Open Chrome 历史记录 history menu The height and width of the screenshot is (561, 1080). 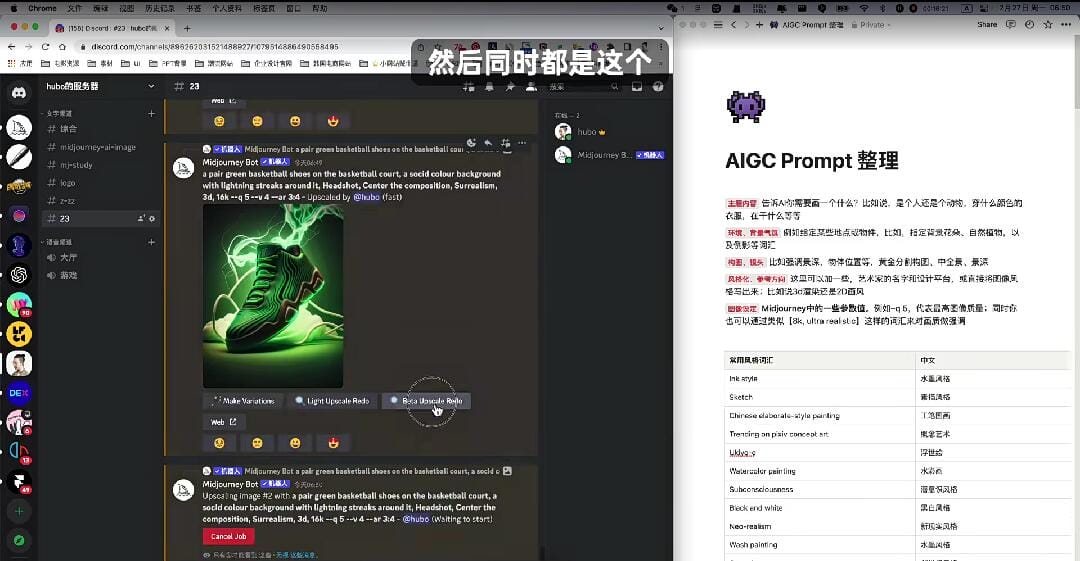coord(160,8)
